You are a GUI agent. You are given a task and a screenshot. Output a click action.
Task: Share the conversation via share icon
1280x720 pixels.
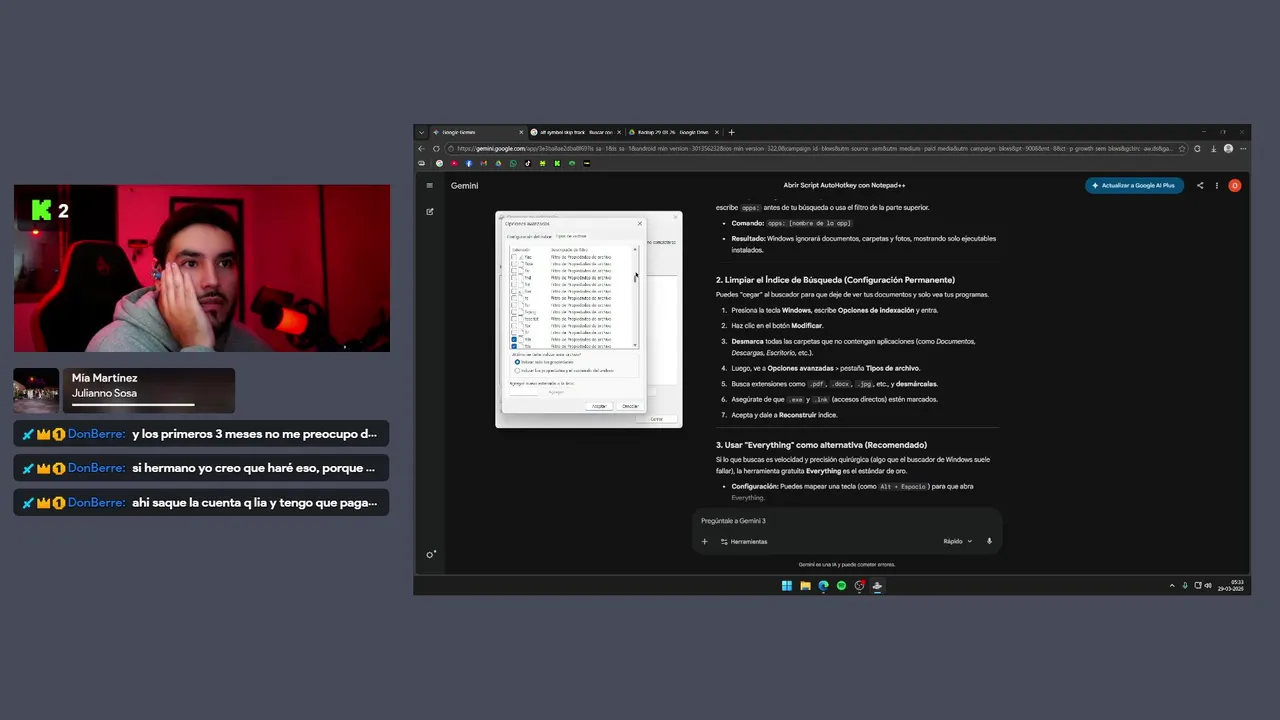pyautogui.click(x=1200, y=185)
